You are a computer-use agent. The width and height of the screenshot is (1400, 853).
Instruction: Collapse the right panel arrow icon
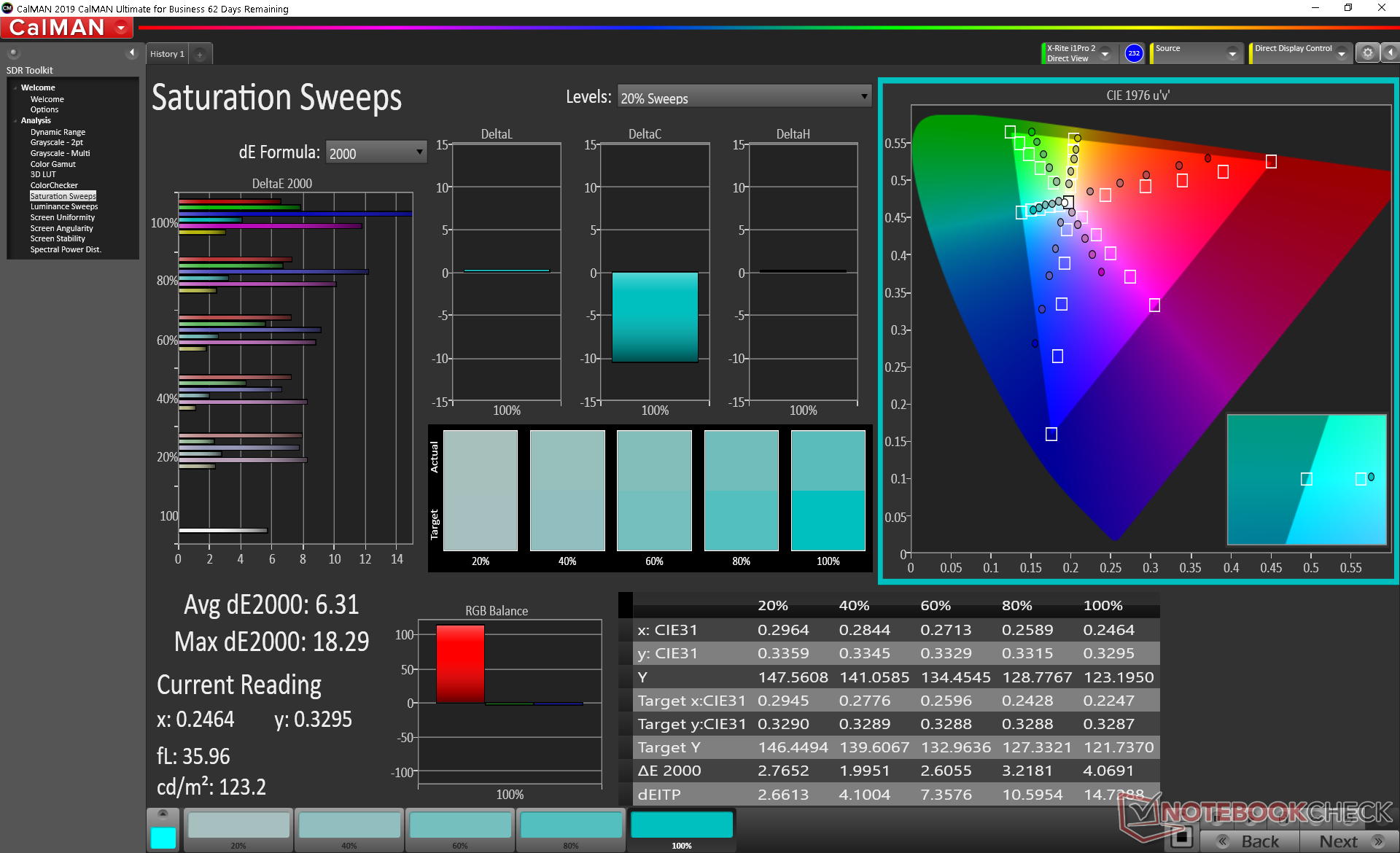click(x=1391, y=53)
